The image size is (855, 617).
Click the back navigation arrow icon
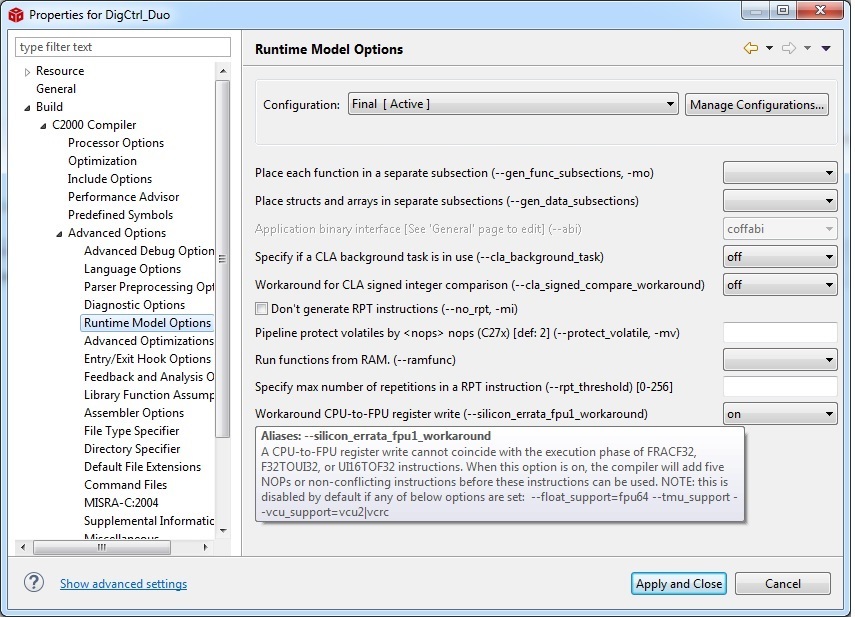coord(750,48)
